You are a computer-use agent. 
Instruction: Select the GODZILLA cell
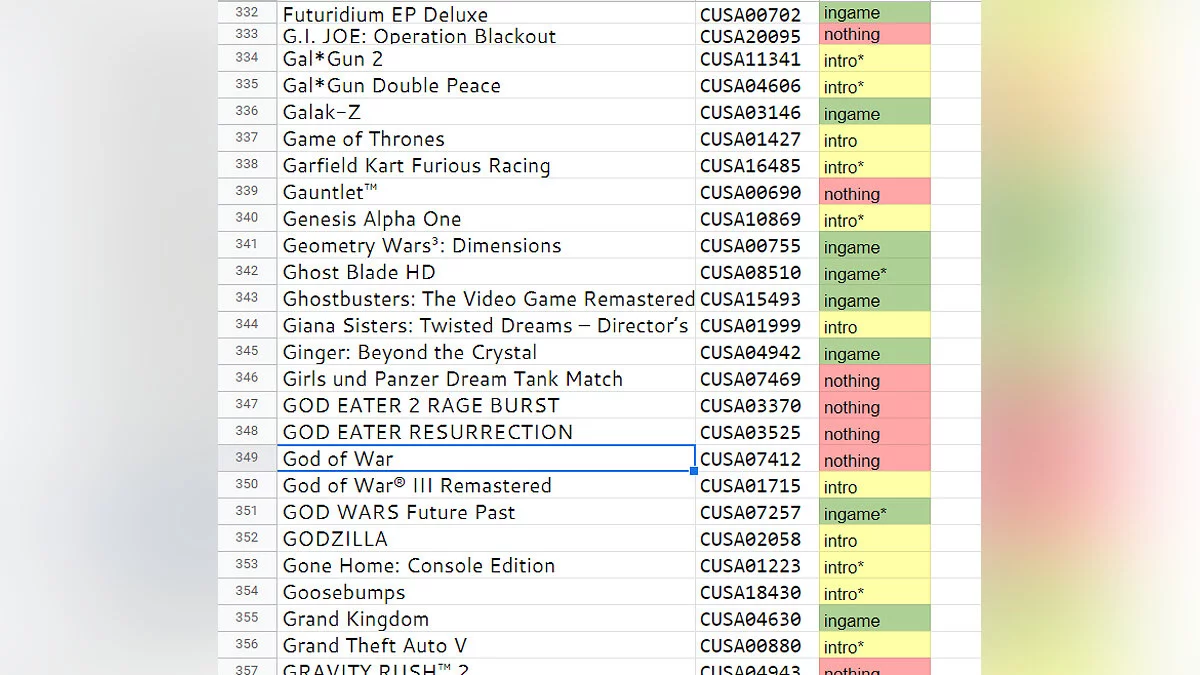pyautogui.click(x=486, y=539)
